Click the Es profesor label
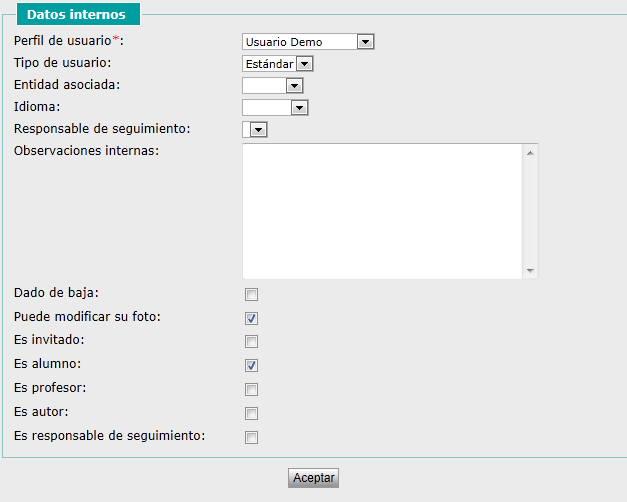627x502 pixels. [x=50, y=388]
